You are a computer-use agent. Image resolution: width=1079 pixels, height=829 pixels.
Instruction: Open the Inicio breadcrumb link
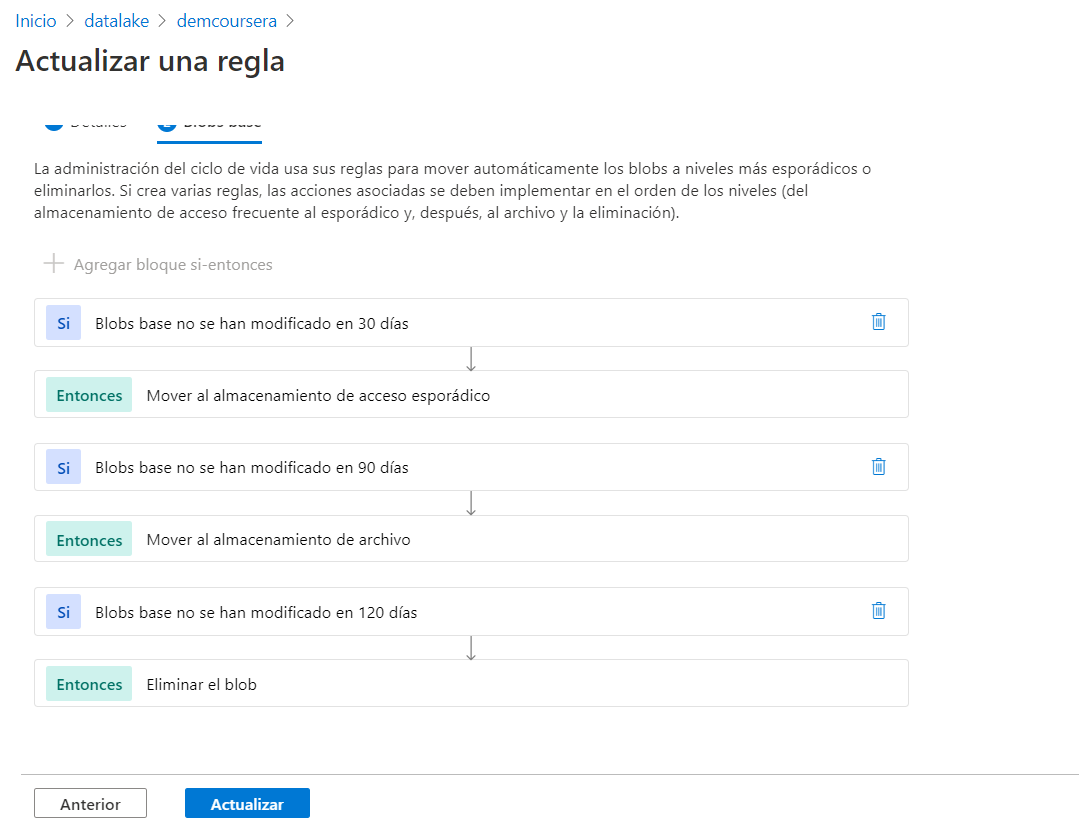coord(36,21)
